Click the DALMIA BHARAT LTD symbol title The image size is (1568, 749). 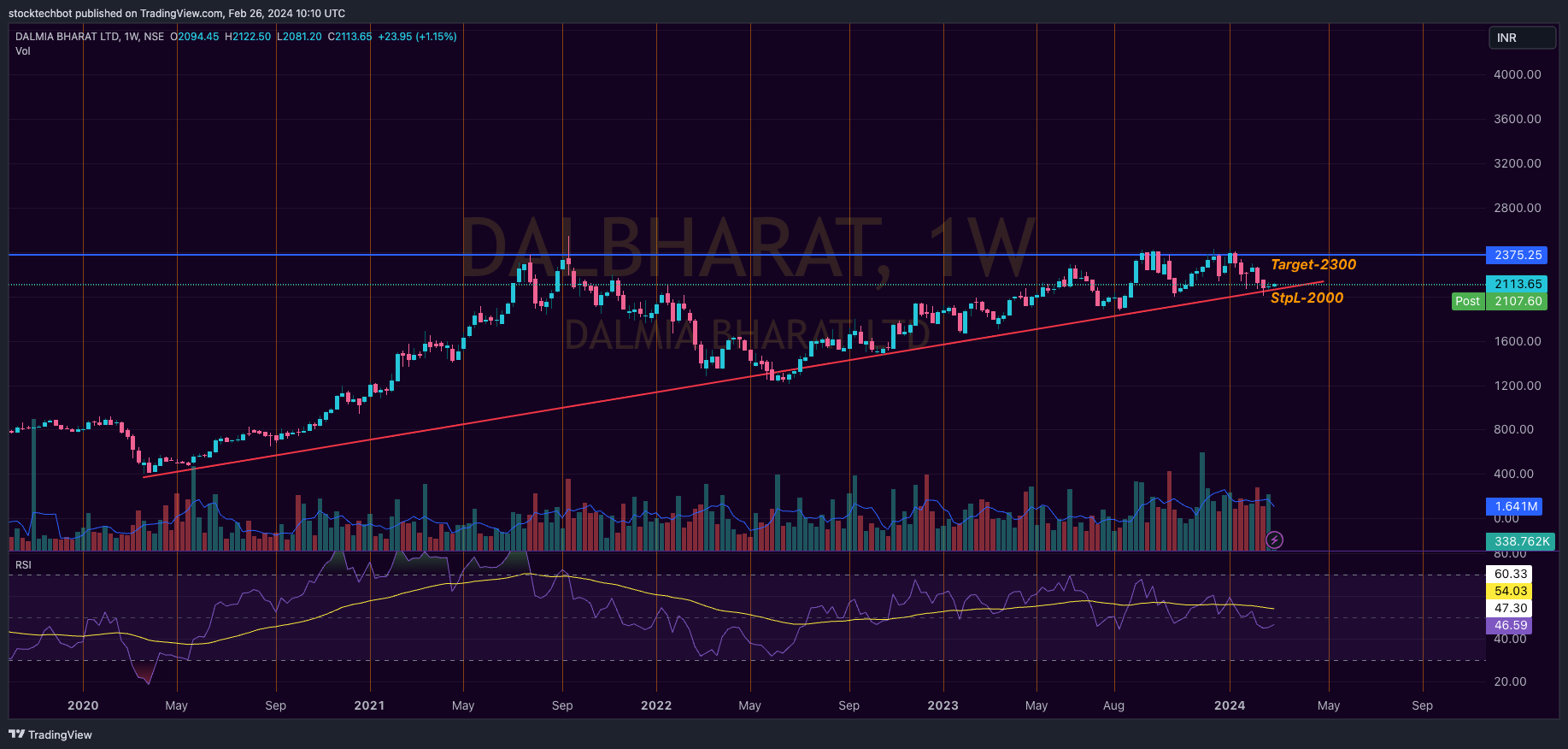pos(68,37)
